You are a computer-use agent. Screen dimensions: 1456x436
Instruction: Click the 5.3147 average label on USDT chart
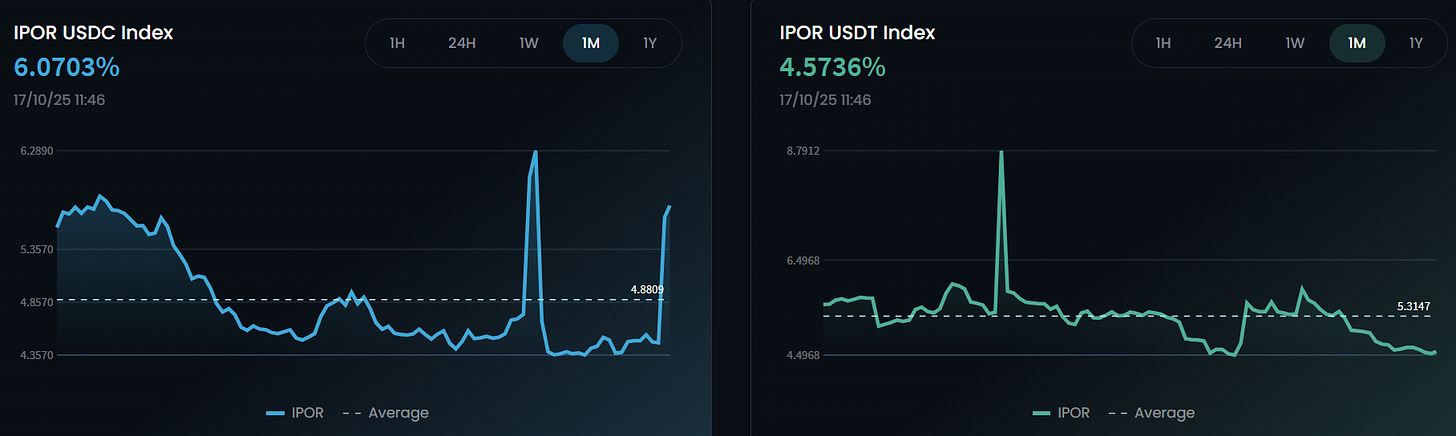coord(1414,305)
